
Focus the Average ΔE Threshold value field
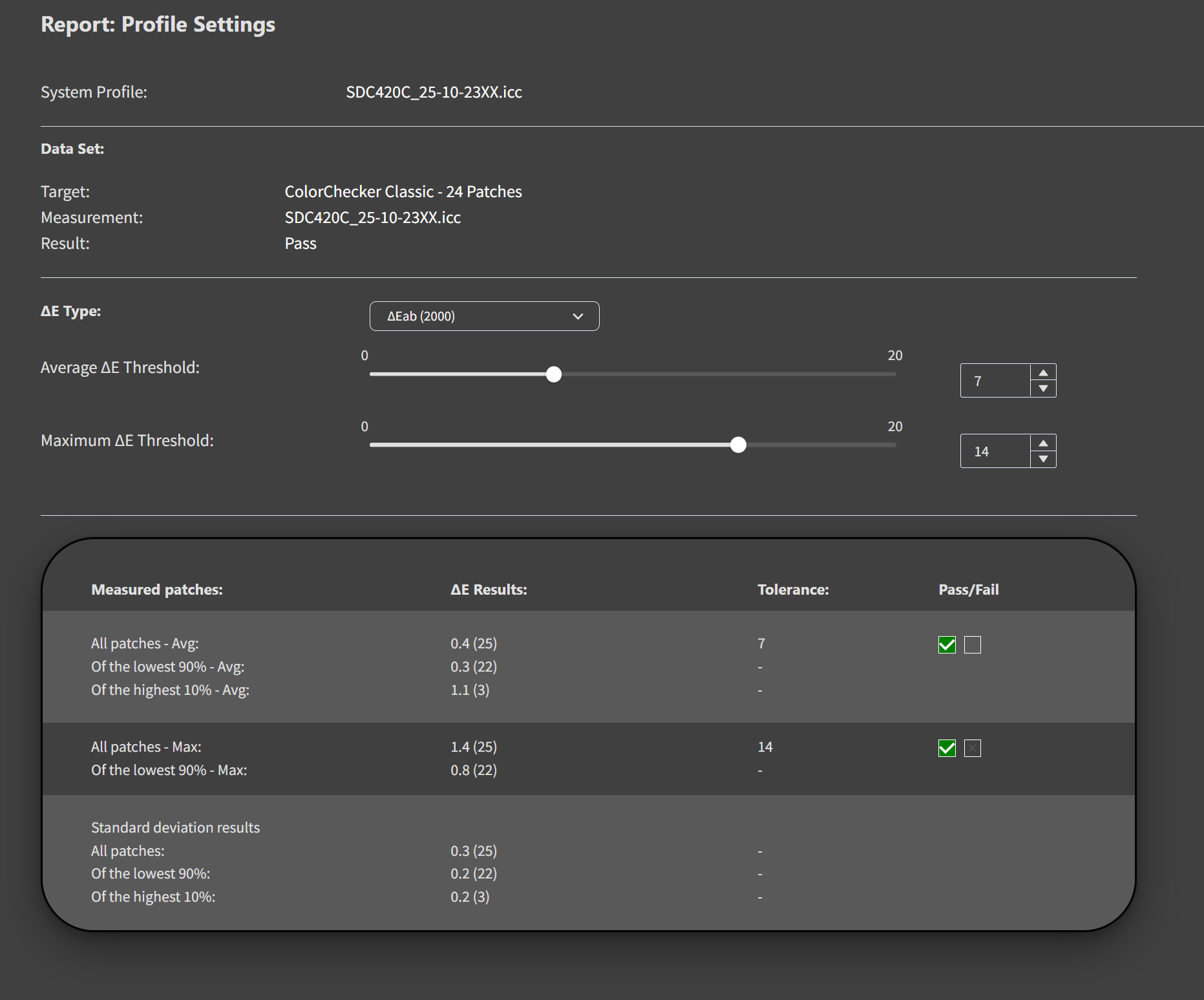click(995, 381)
